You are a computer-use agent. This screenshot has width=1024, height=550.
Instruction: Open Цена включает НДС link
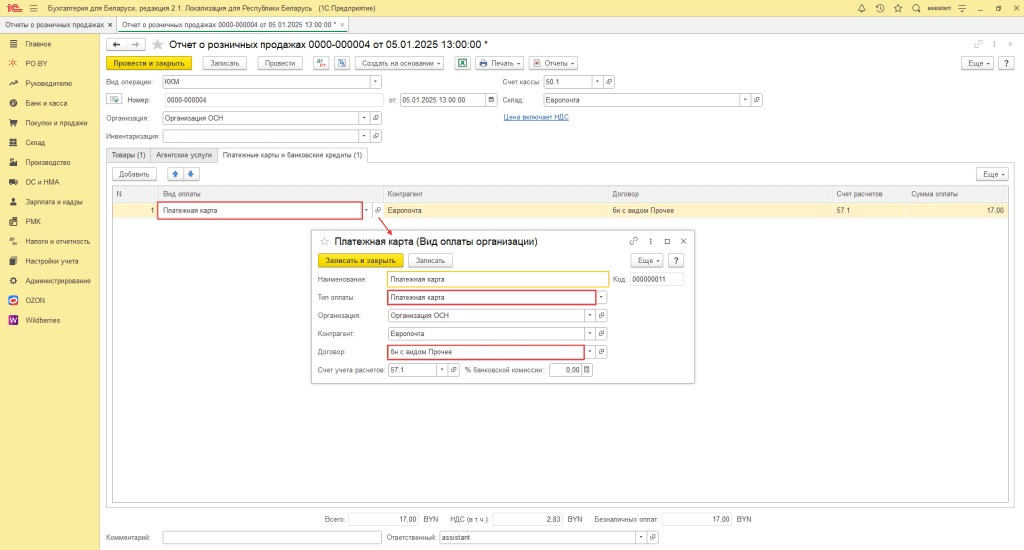click(536, 118)
